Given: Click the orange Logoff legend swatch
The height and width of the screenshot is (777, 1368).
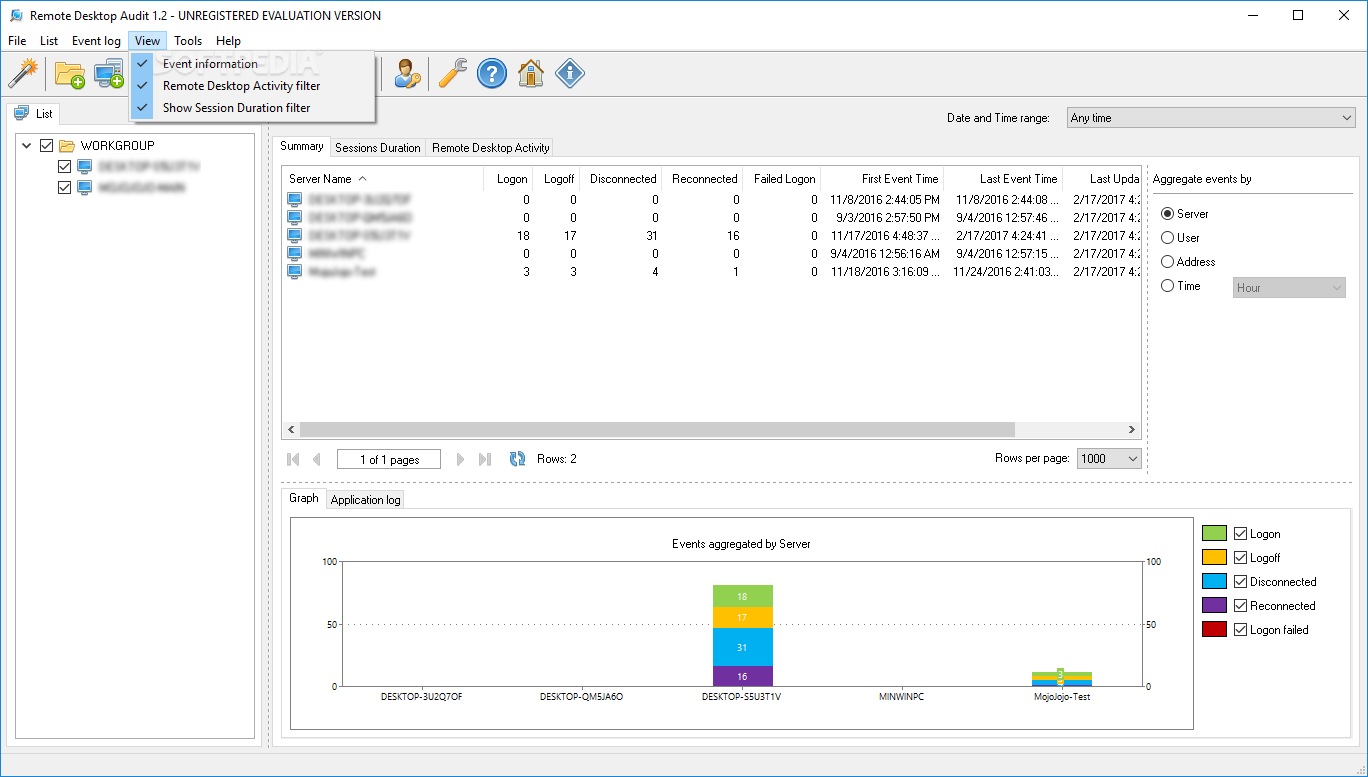Looking at the screenshot, I should [1214, 558].
